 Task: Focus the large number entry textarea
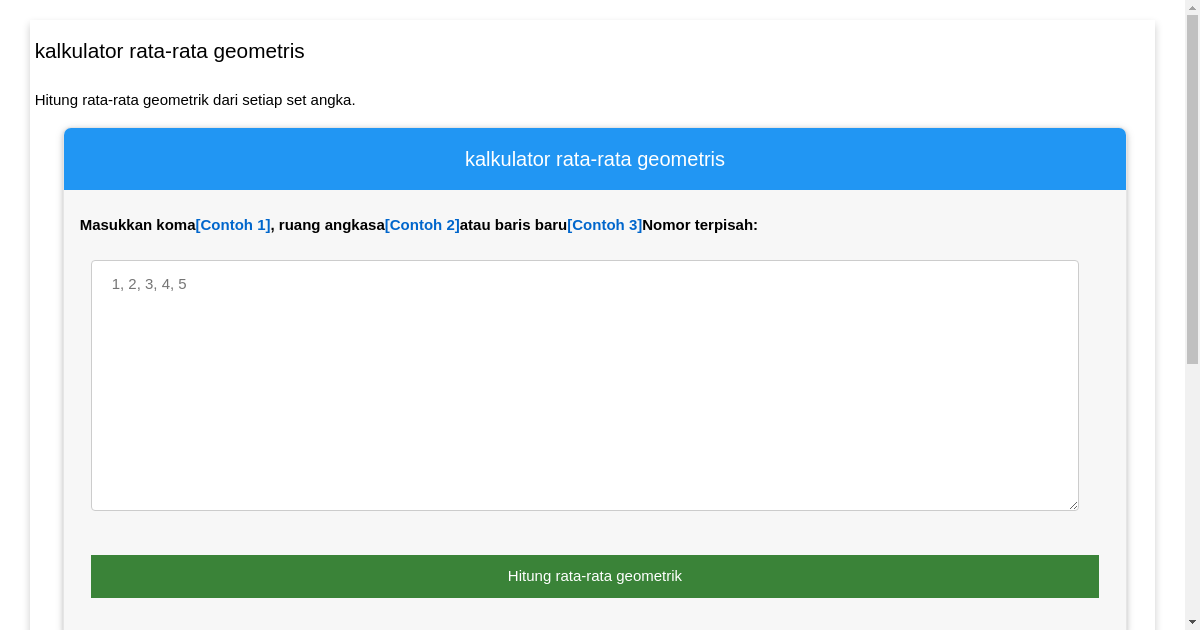click(584, 400)
